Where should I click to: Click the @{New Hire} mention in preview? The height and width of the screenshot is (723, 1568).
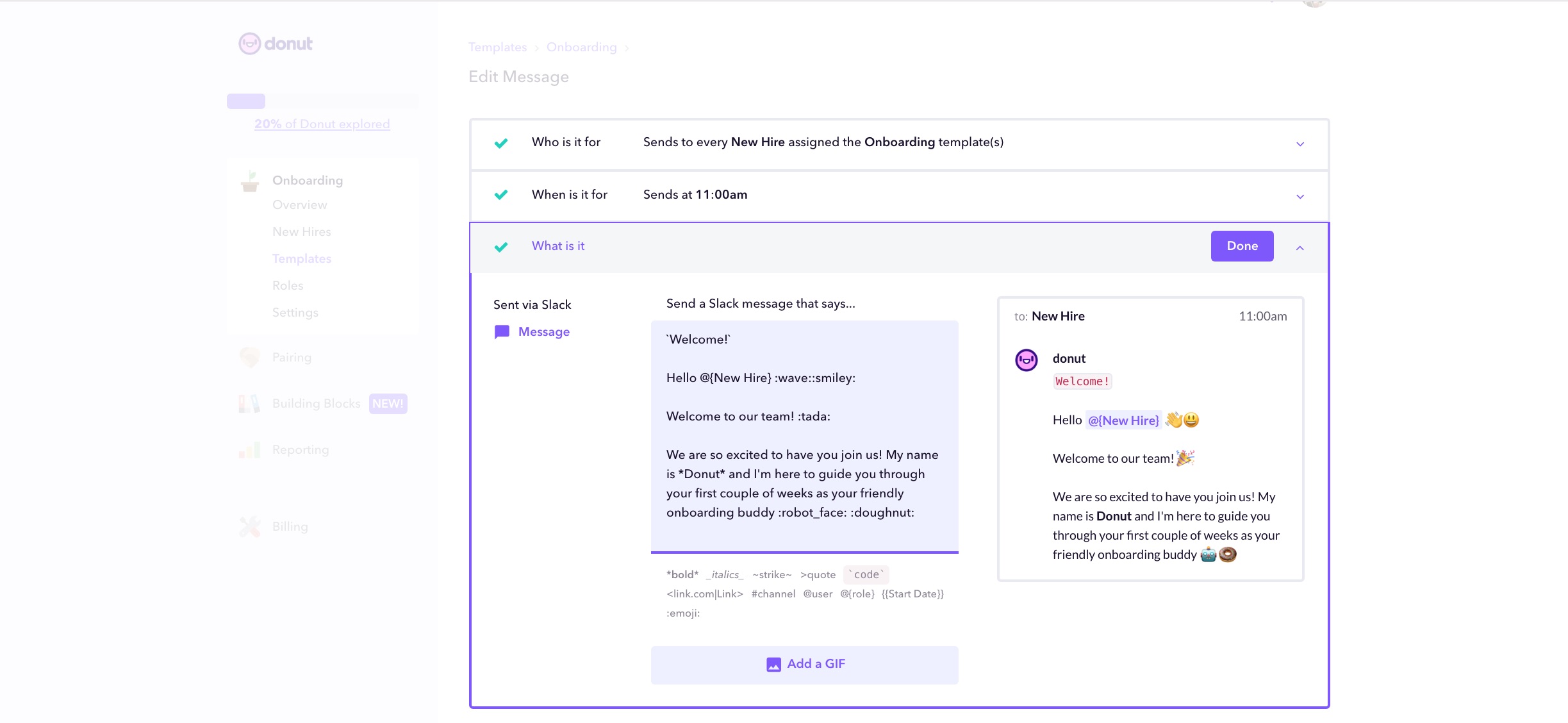click(1123, 420)
